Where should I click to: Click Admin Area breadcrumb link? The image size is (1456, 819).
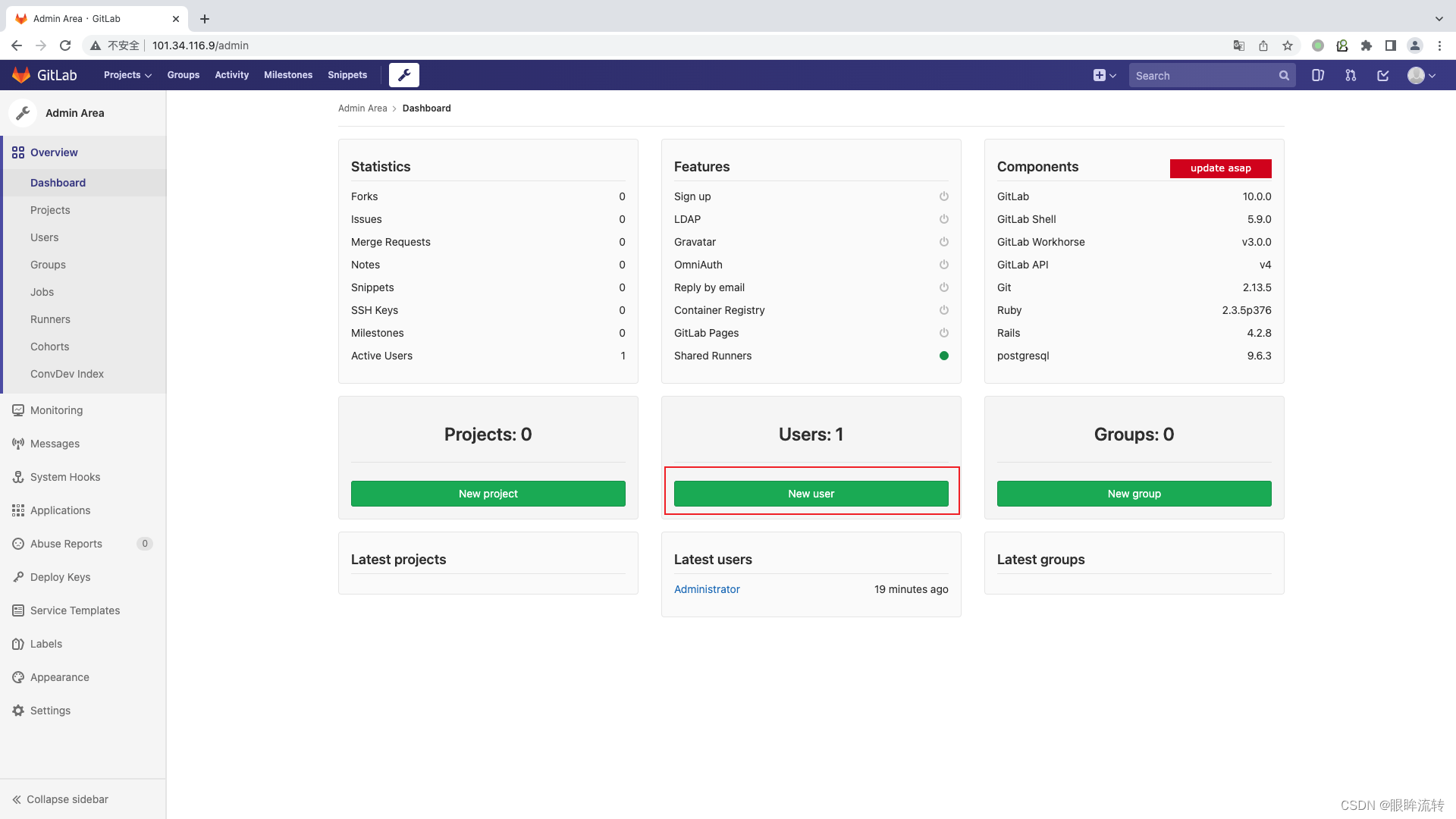point(362,108)
